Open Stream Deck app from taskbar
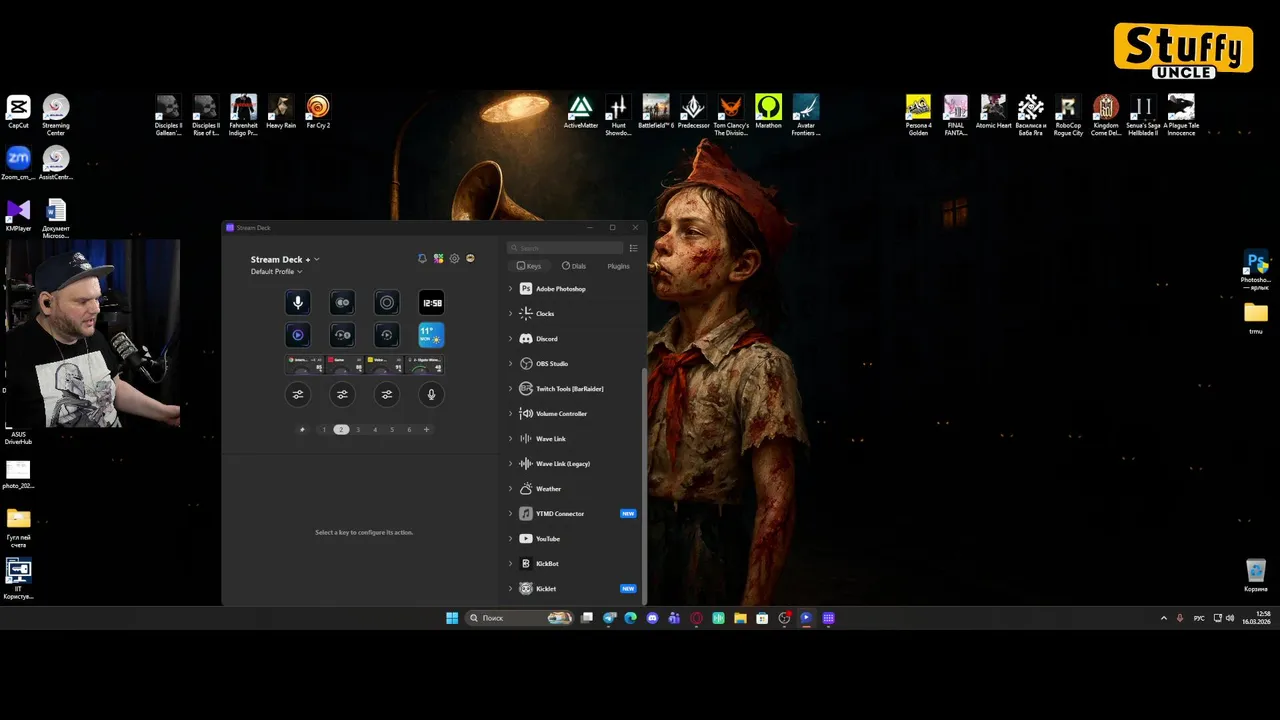 [x=828, y=618]
